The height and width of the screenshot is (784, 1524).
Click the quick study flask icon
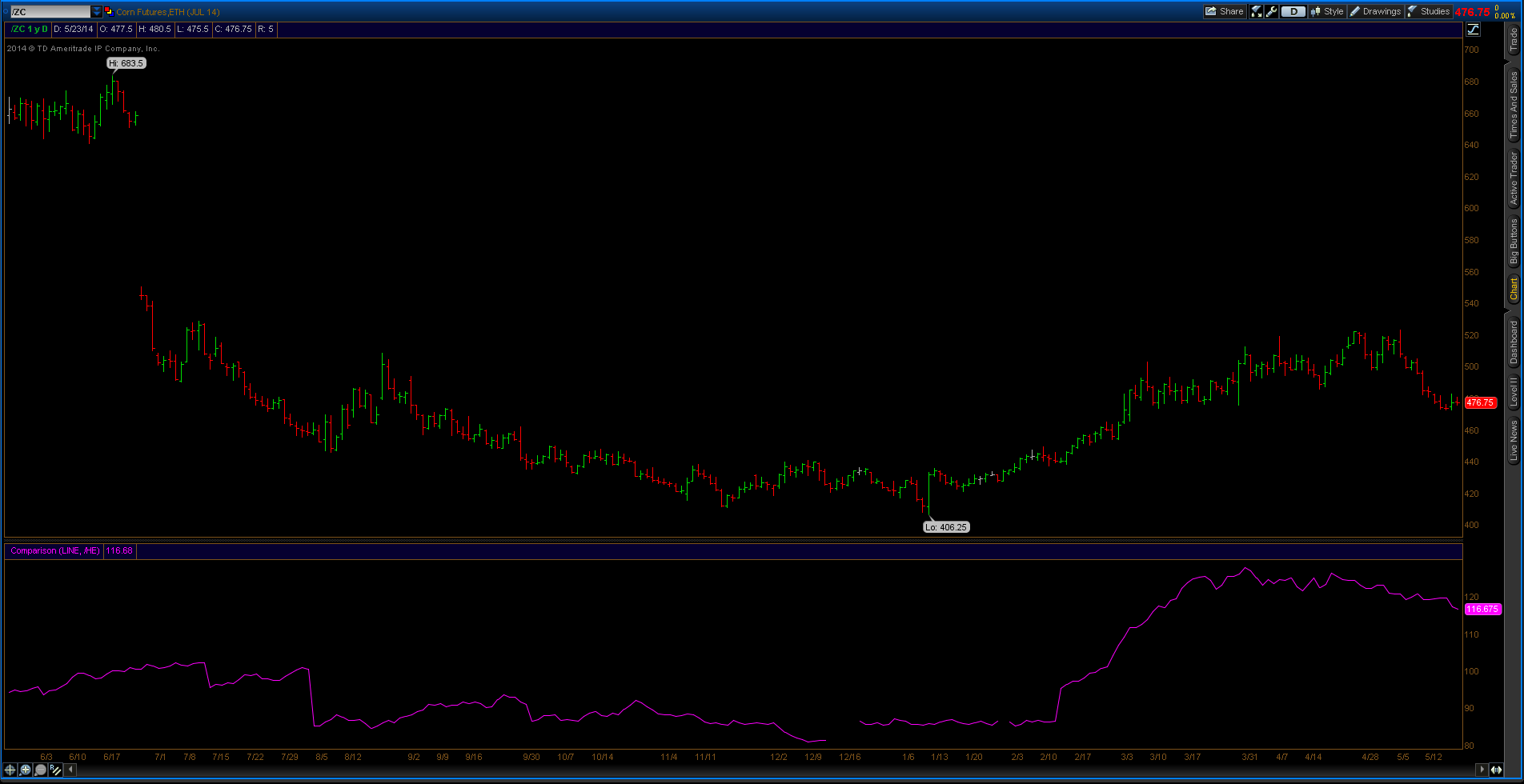[x=1256, y=11]
